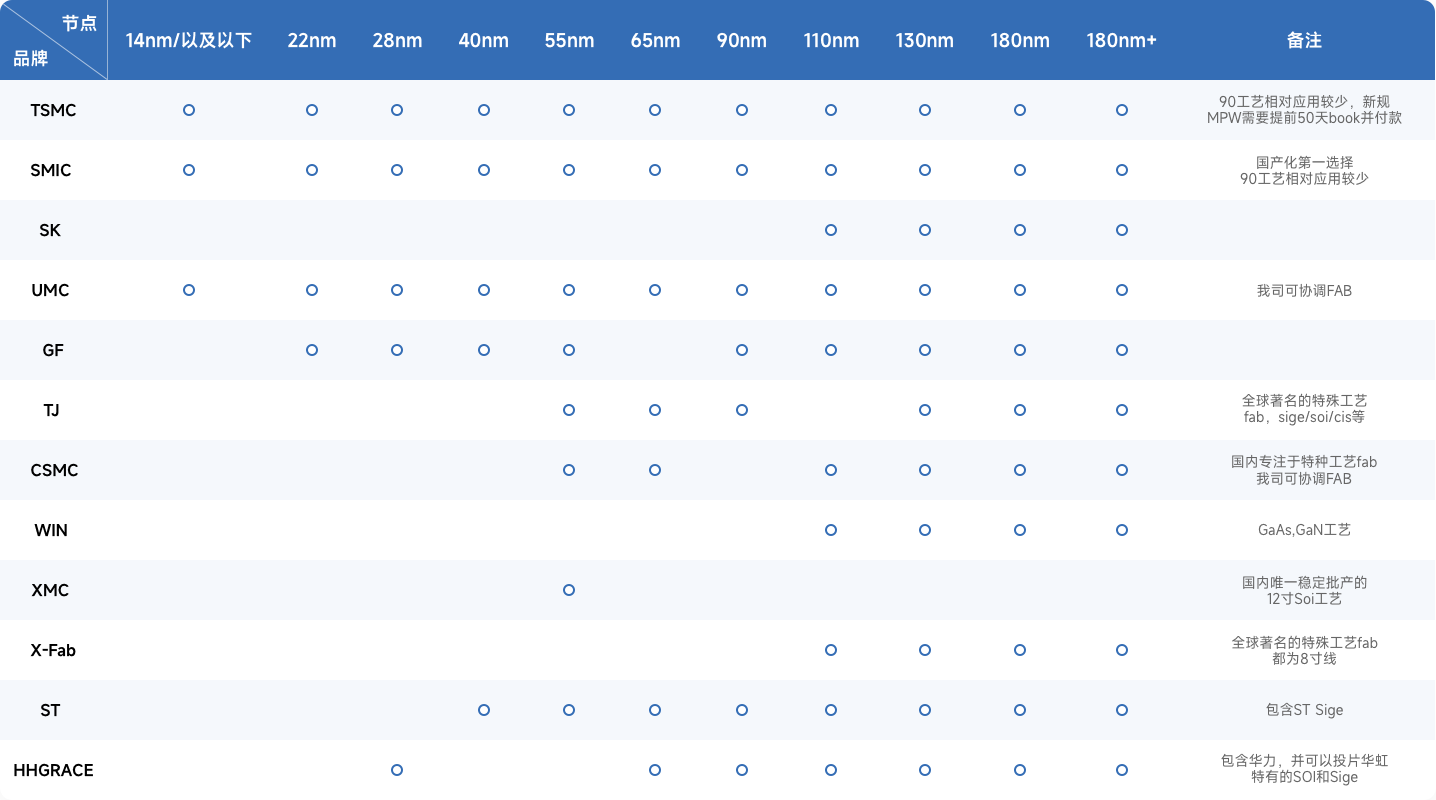This screenshot has height=800, width=1436.
Task: Click the SMIC 28nm circle marker
Action: click(x=397, y=170)
